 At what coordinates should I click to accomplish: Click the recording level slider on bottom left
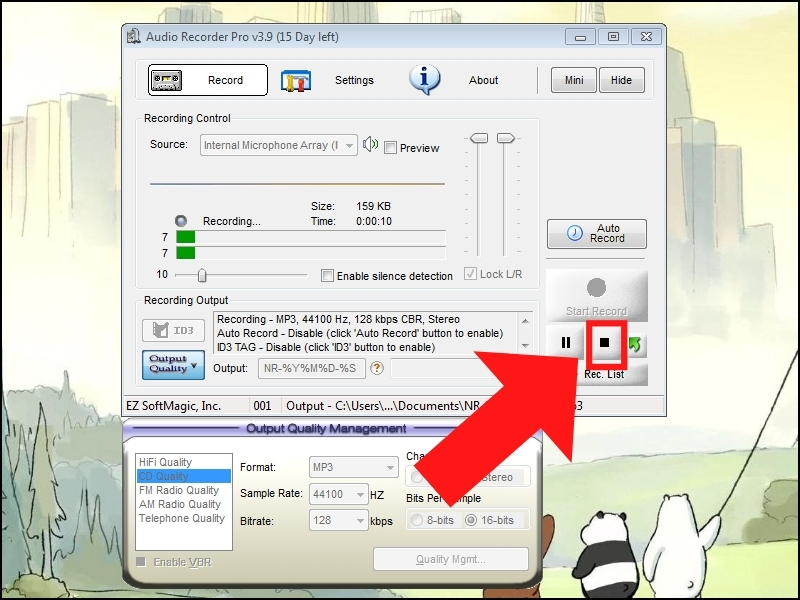(202, 273)
